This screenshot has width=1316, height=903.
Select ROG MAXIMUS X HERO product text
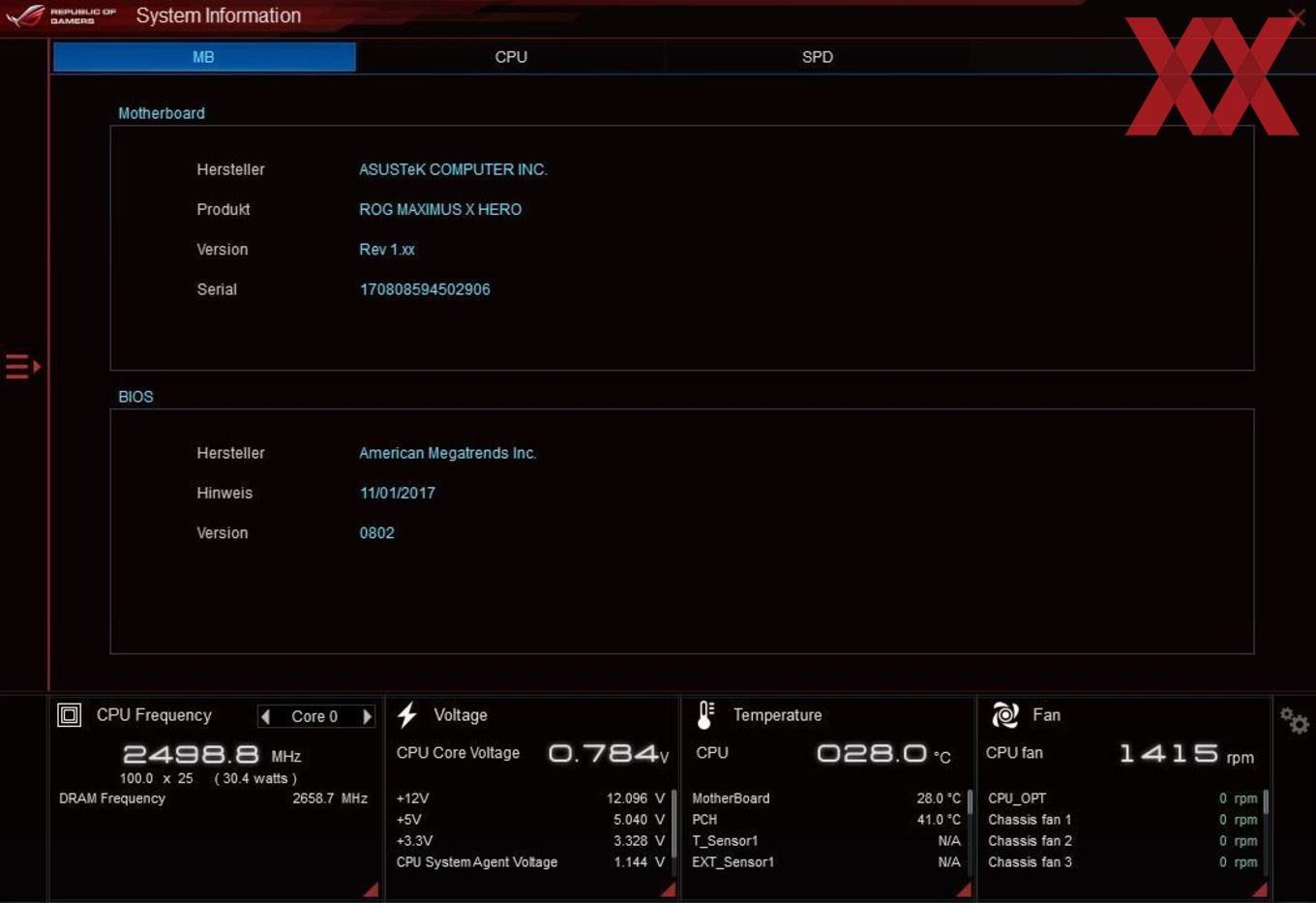coord(440,209)
